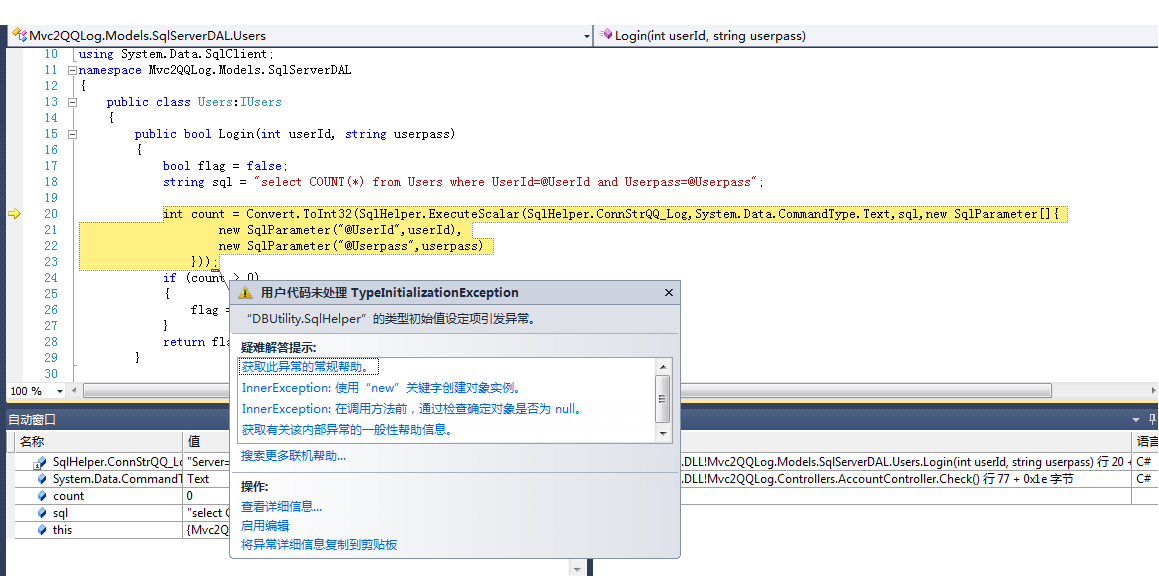Click the variable icon beside the this row

(x=42, y=530)
